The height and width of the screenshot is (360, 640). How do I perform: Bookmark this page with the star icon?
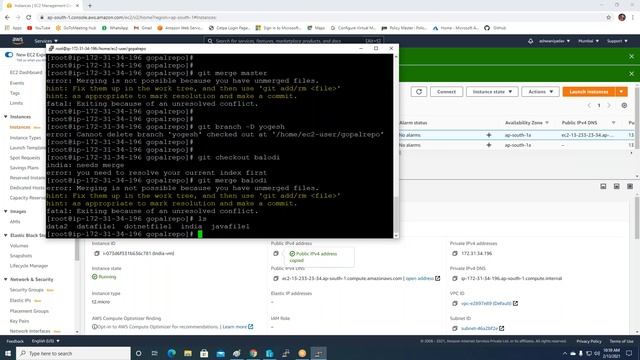[609, 18]
